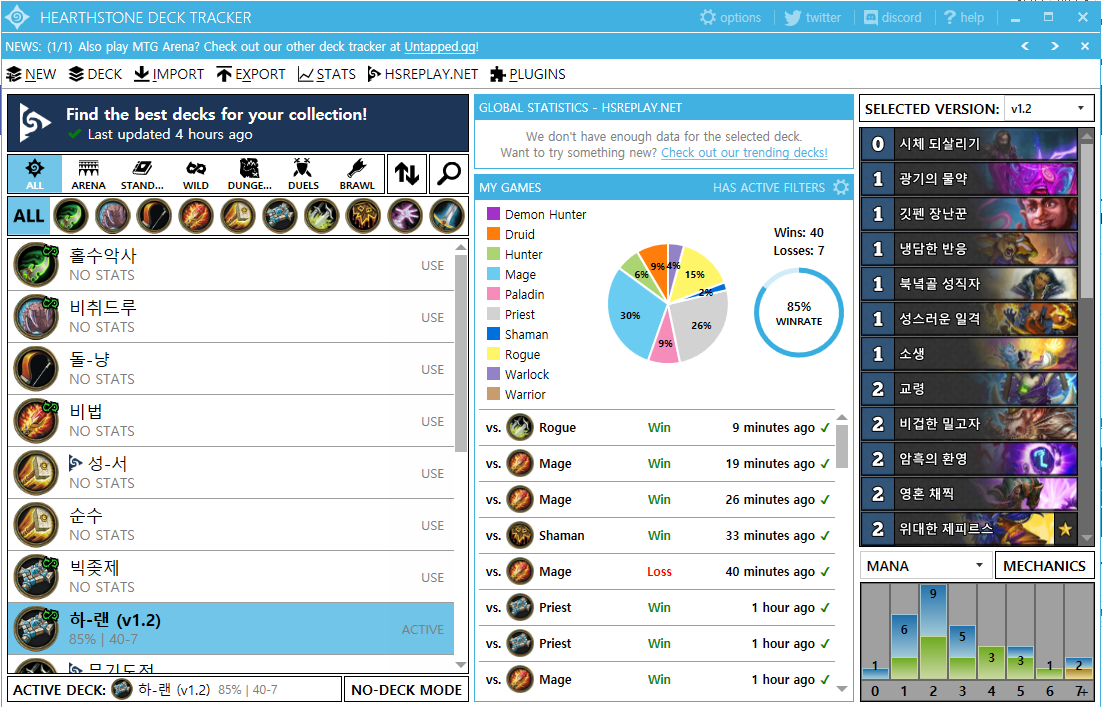
Task: Open the IMPORT menu
Action: coord(169,74)
